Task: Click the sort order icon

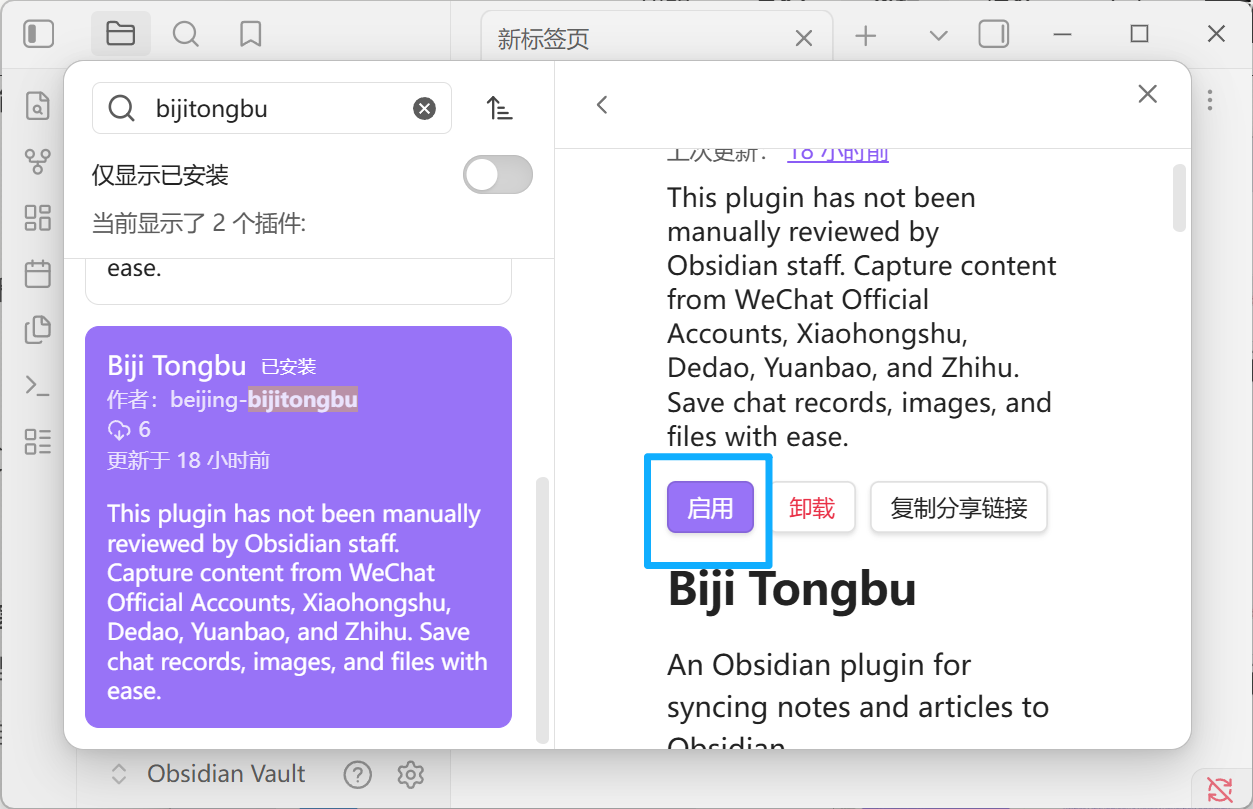Action: coord(499,108)
